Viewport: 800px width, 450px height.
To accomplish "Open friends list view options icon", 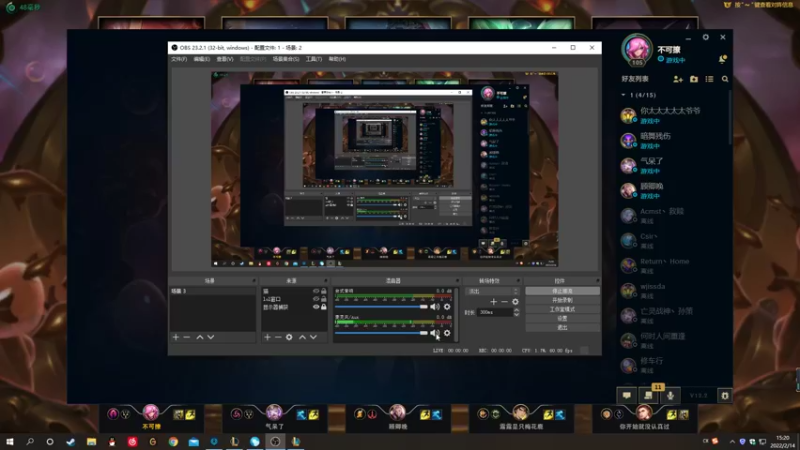I will pos(709,79).
